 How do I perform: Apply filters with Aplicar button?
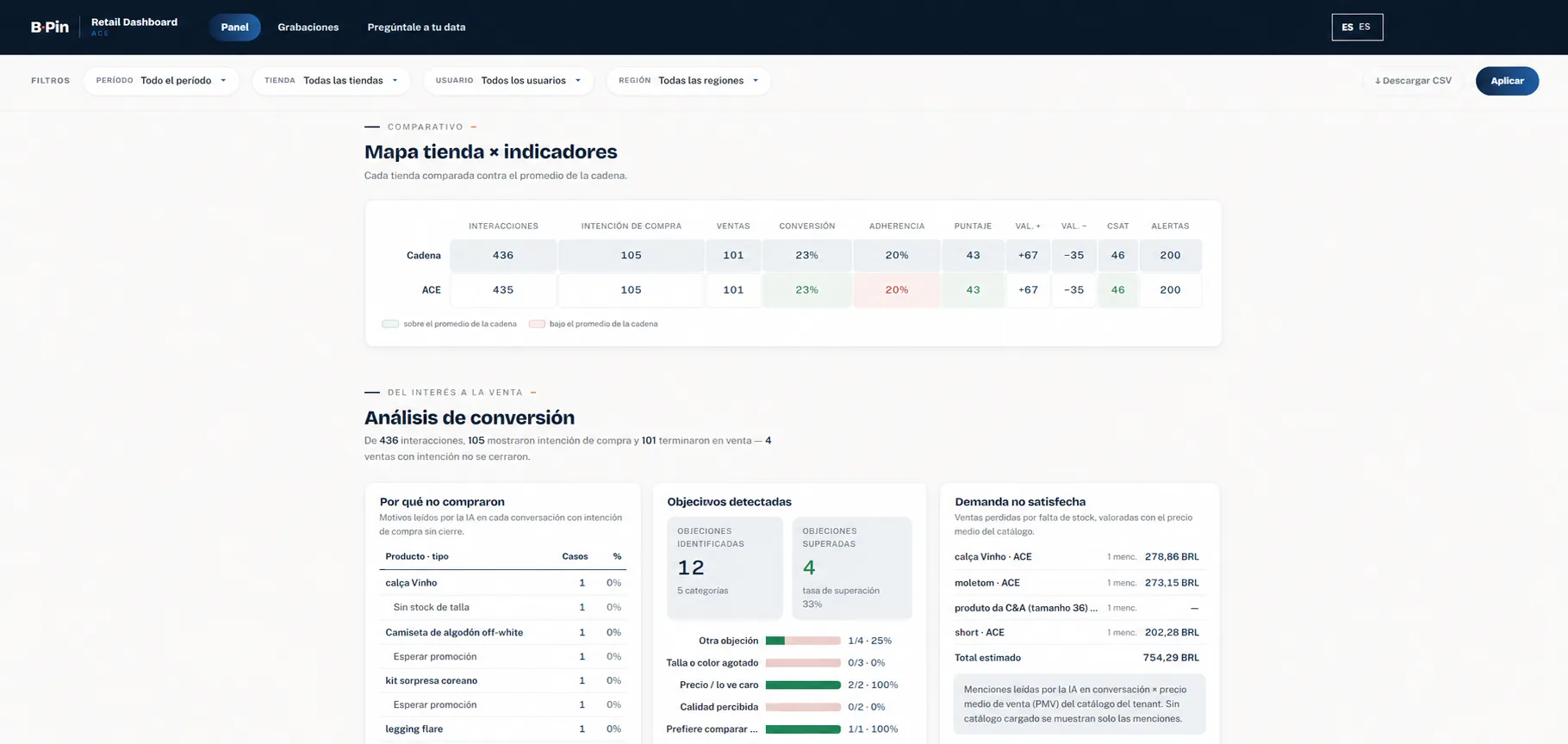point(1507,80)
